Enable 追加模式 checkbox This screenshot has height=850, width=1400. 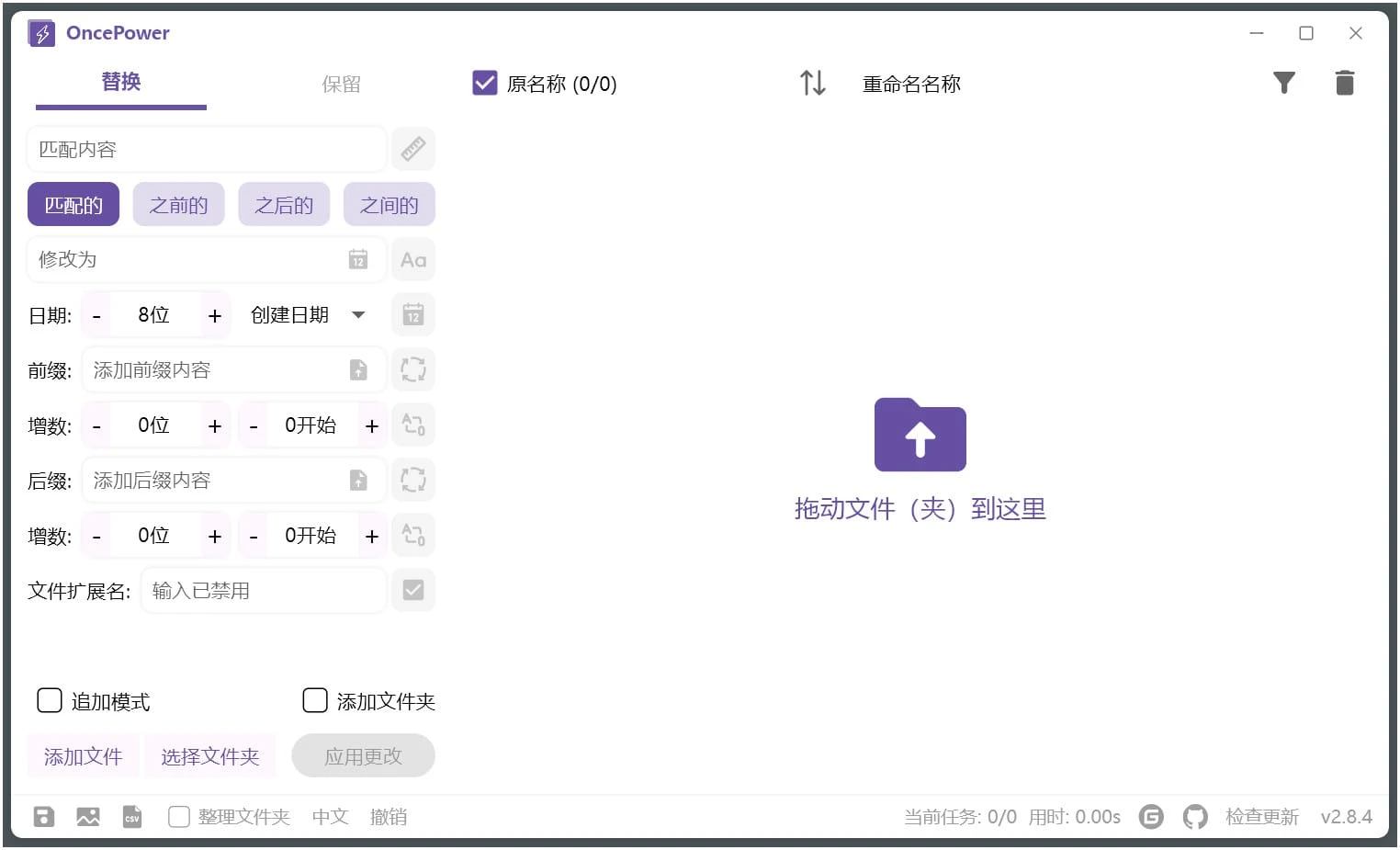tap(49, 700)
